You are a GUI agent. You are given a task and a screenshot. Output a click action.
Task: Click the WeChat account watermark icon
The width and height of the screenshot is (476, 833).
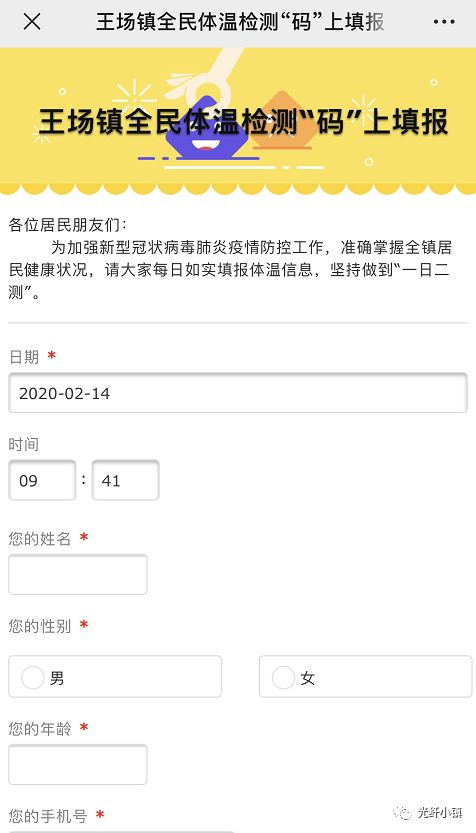click(x=402, y=812)
